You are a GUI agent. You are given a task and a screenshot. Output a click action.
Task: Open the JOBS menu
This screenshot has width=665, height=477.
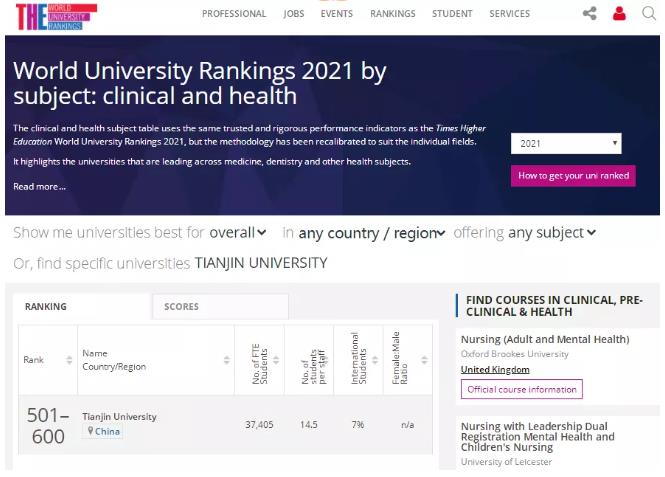pyautogui.click(x=294, y=14)
